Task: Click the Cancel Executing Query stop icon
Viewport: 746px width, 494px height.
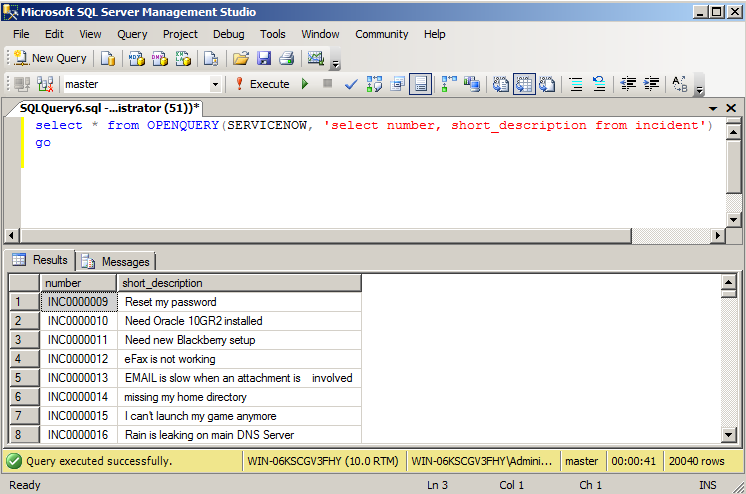Action: coord(327,84)
